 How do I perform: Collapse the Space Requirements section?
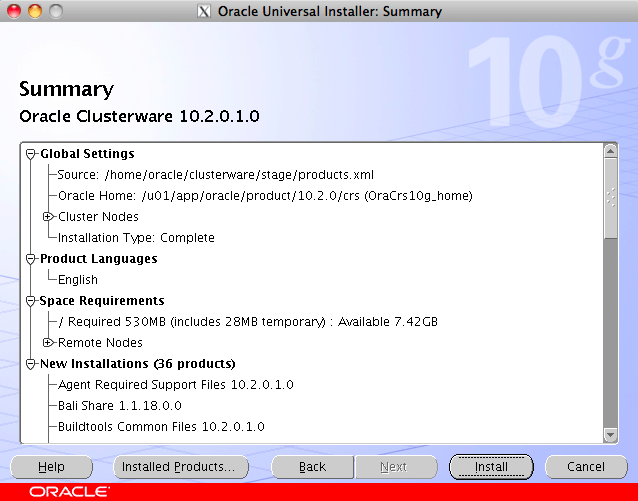click(31, 301)
